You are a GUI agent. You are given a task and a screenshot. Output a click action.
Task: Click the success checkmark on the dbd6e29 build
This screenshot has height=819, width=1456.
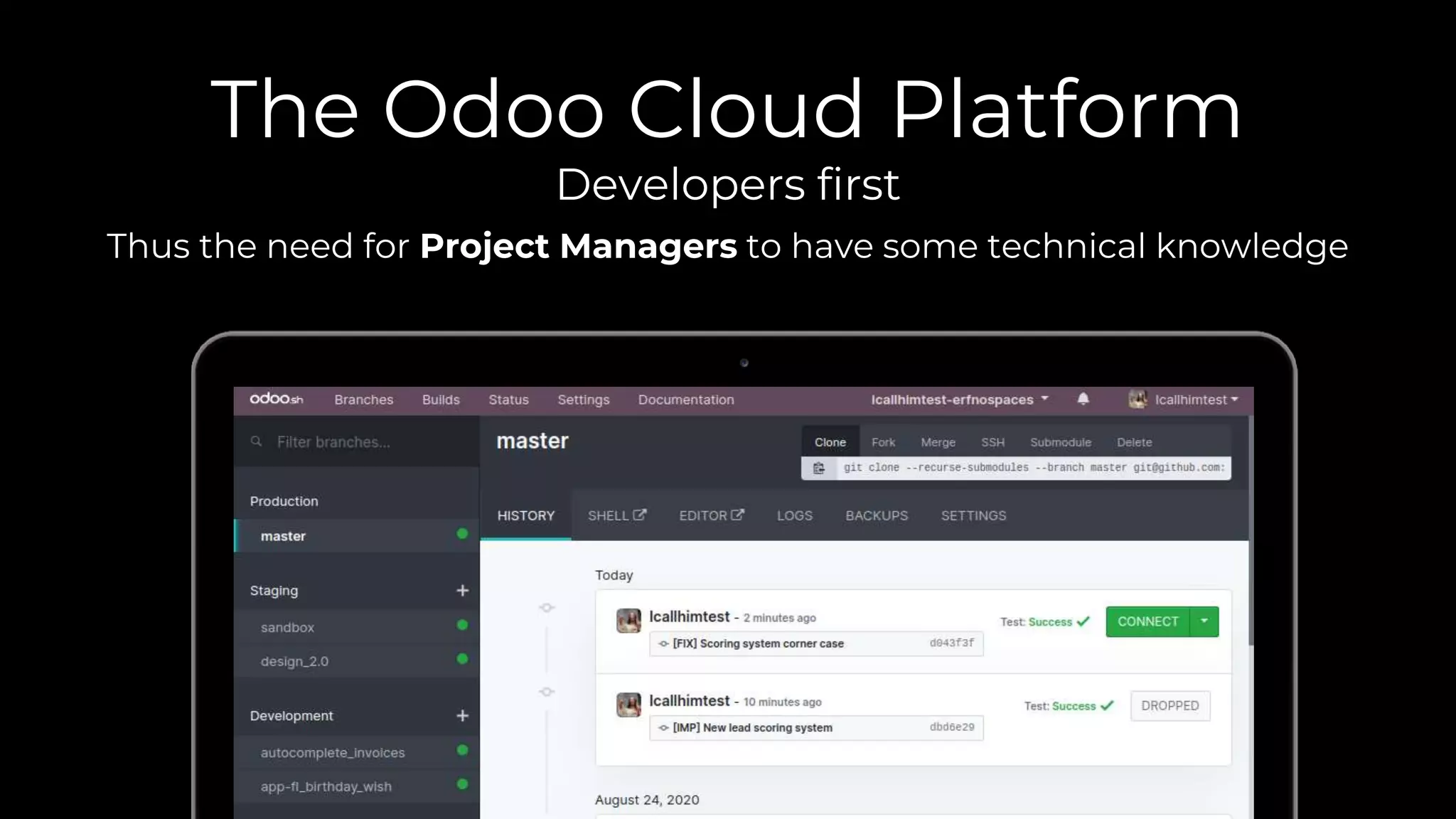point(1107,705)
